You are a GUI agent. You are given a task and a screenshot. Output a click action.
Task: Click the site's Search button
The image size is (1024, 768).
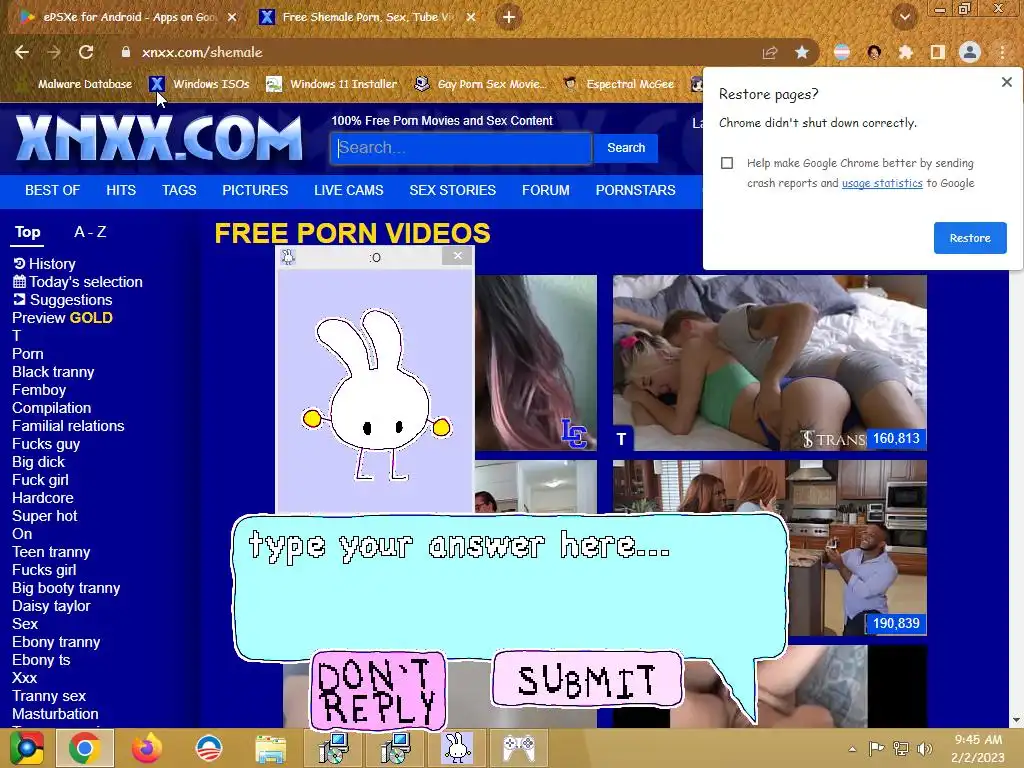[x=626, y=148]
